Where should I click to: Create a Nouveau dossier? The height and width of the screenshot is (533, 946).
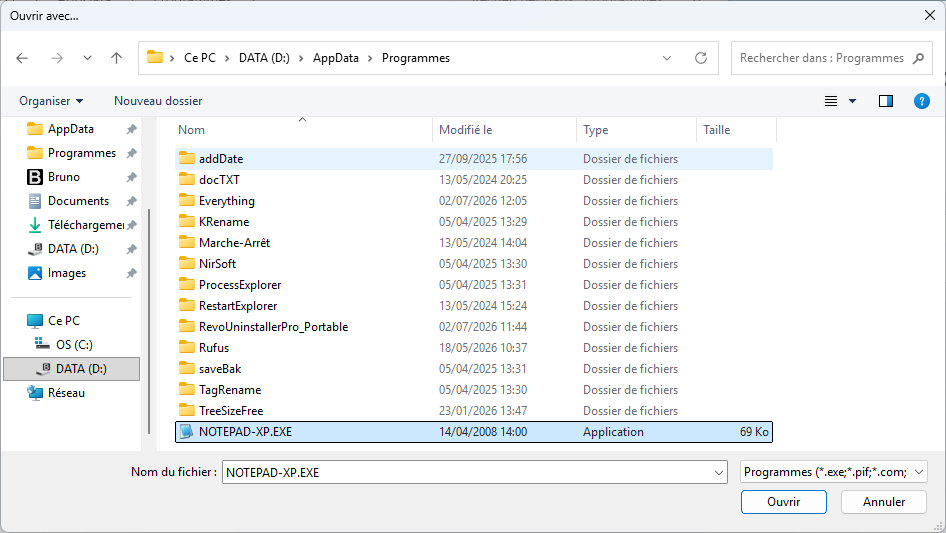click(x=158, y=101)
